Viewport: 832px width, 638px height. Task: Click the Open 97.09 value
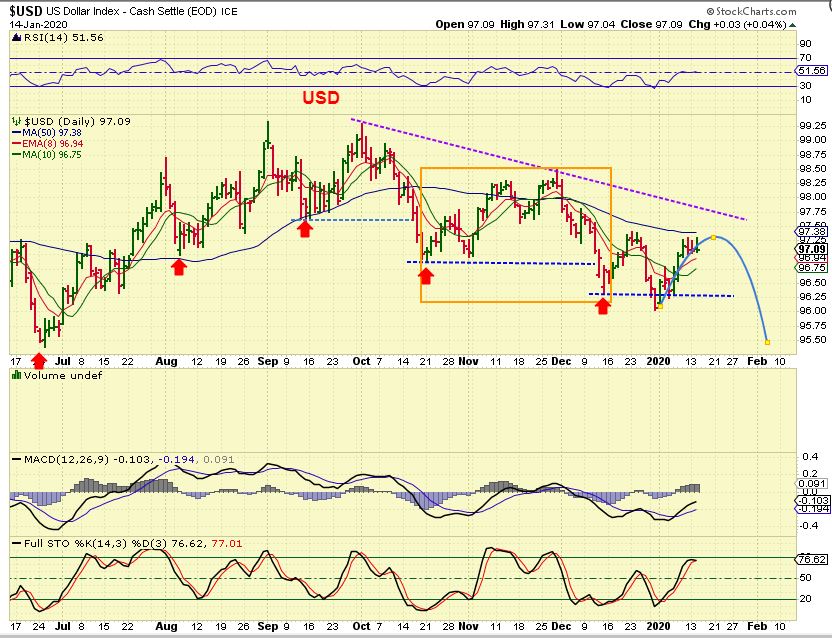(464, 24)
